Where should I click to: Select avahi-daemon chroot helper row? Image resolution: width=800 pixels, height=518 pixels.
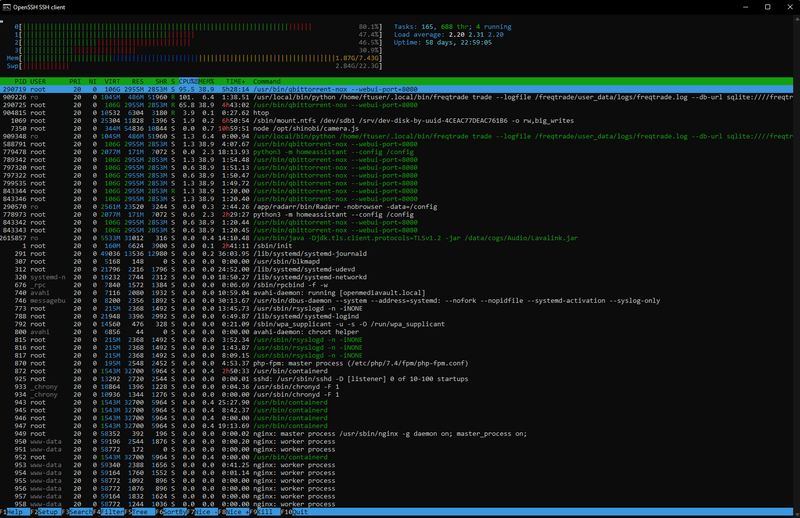396,332
